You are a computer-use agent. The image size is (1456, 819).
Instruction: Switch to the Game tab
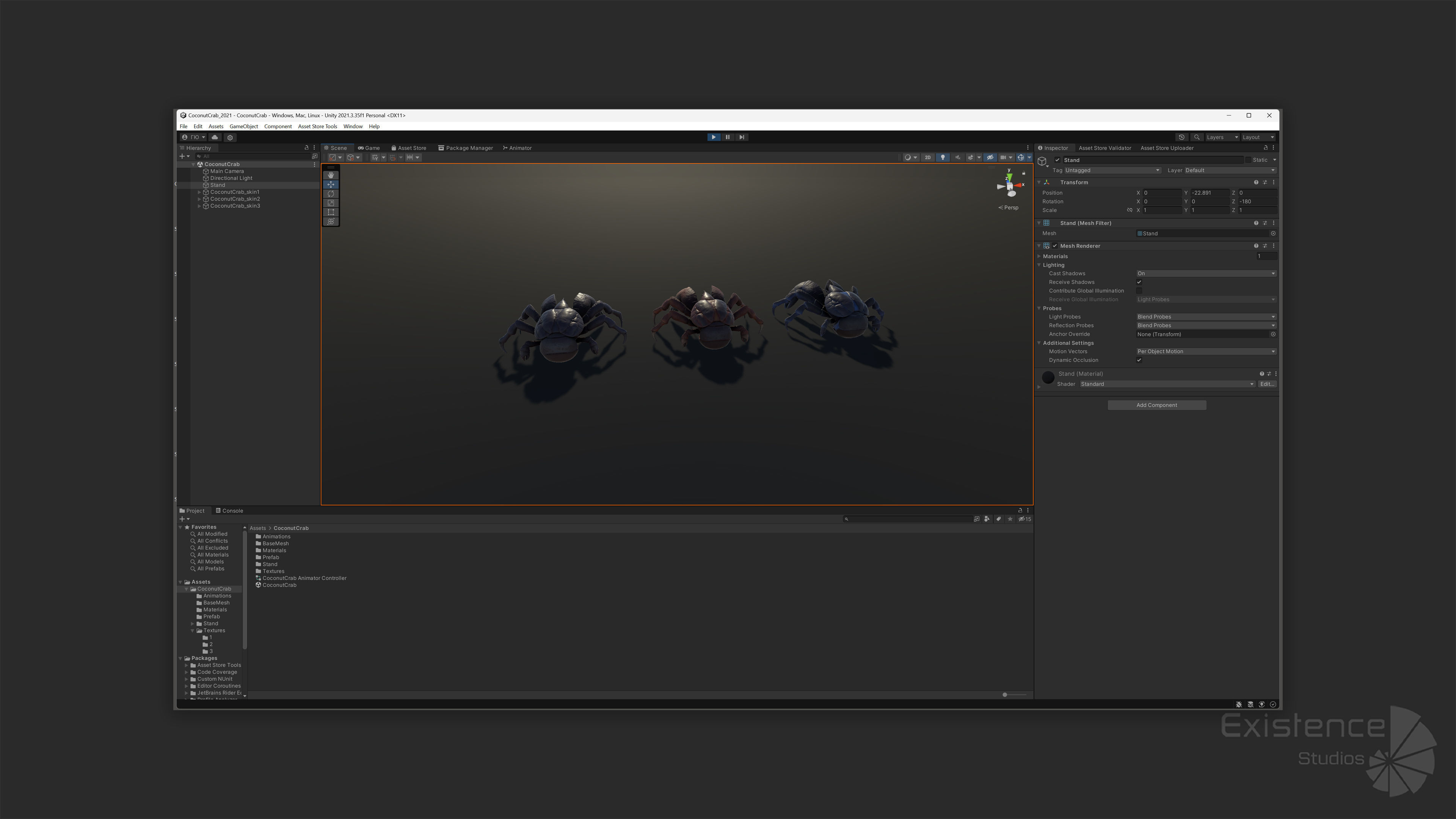[369, 148]
